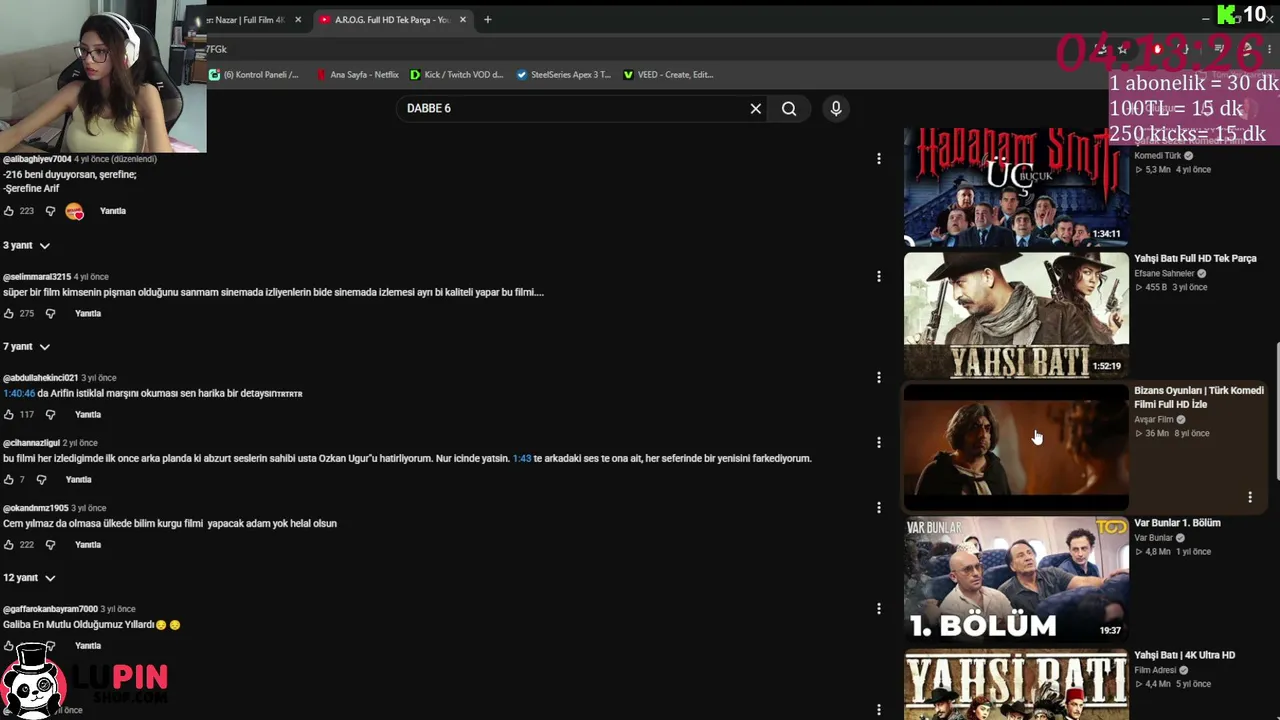Reply to @selimmaral3215's comment
Viewport: 1280px width, 720px height.
(x=88, y=314)
